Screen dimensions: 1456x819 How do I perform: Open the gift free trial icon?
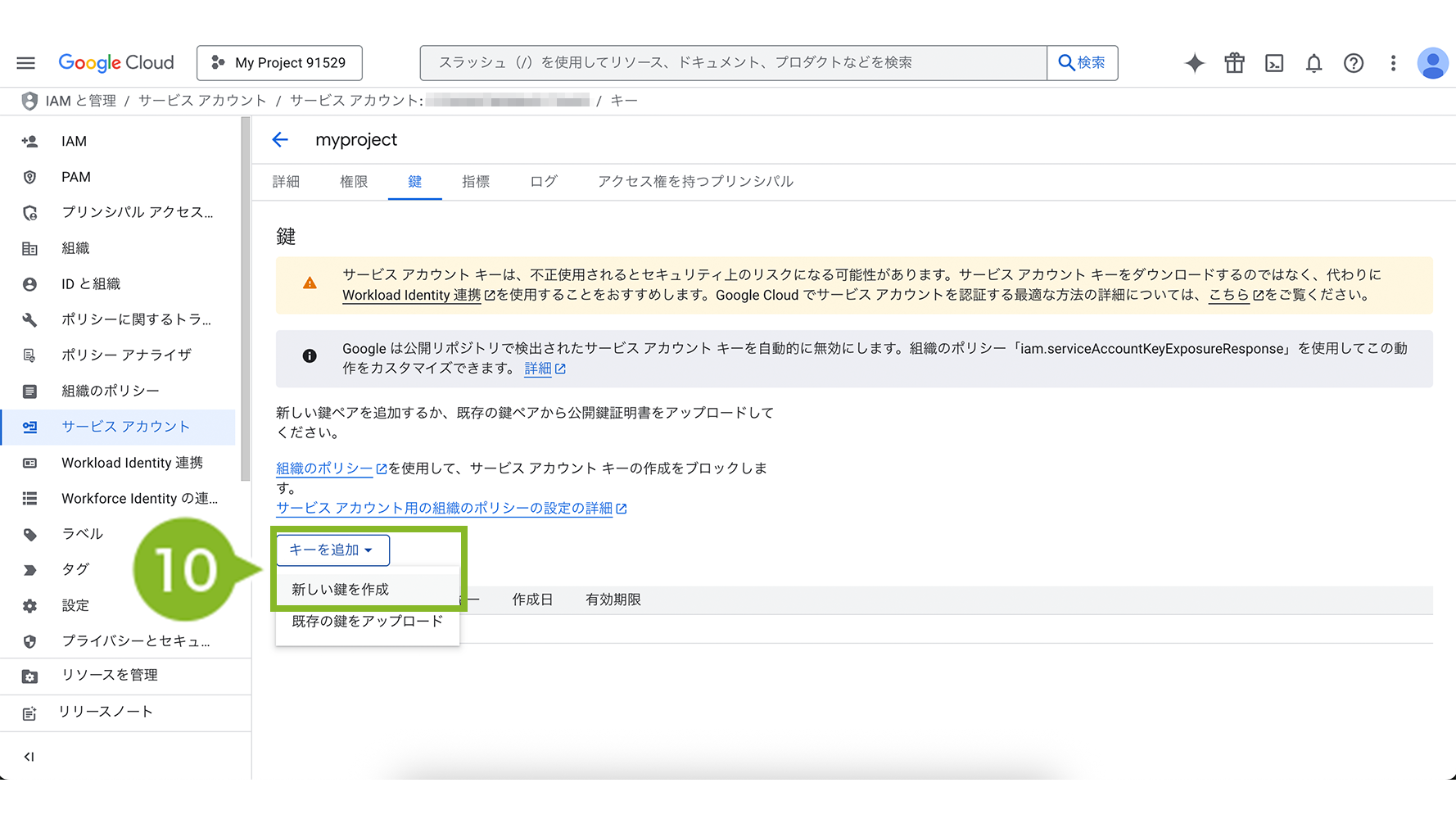click(x=1234, y=63)
